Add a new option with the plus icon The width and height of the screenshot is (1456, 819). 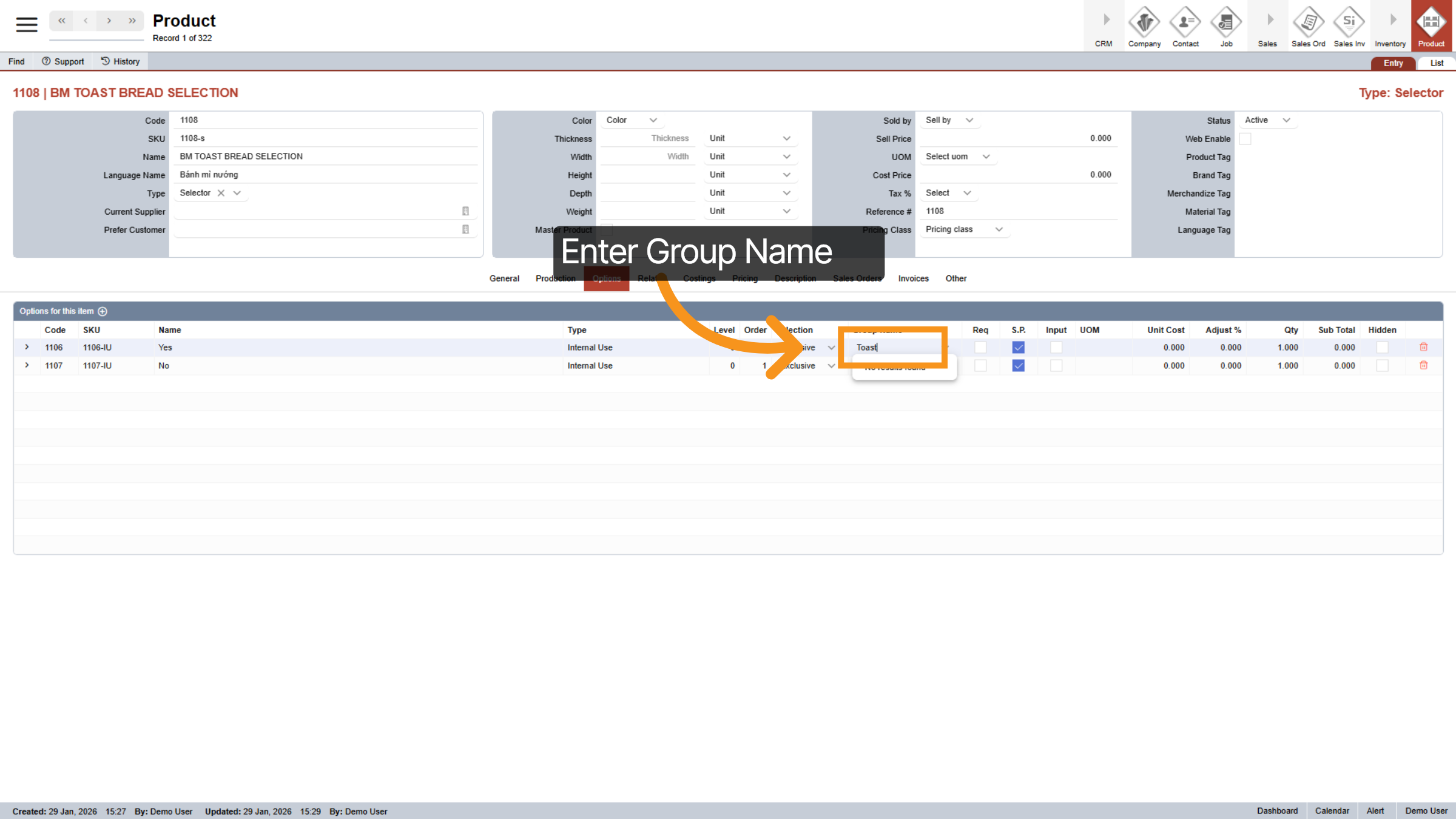103,311
